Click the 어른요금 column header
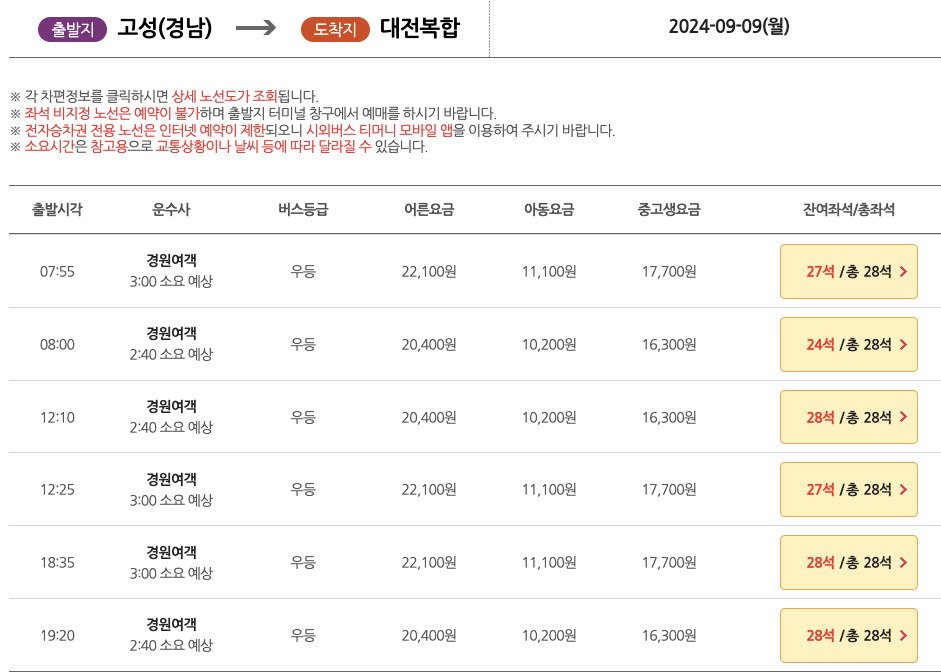This screenshot has width=941, height=672. tap(428, 209)
